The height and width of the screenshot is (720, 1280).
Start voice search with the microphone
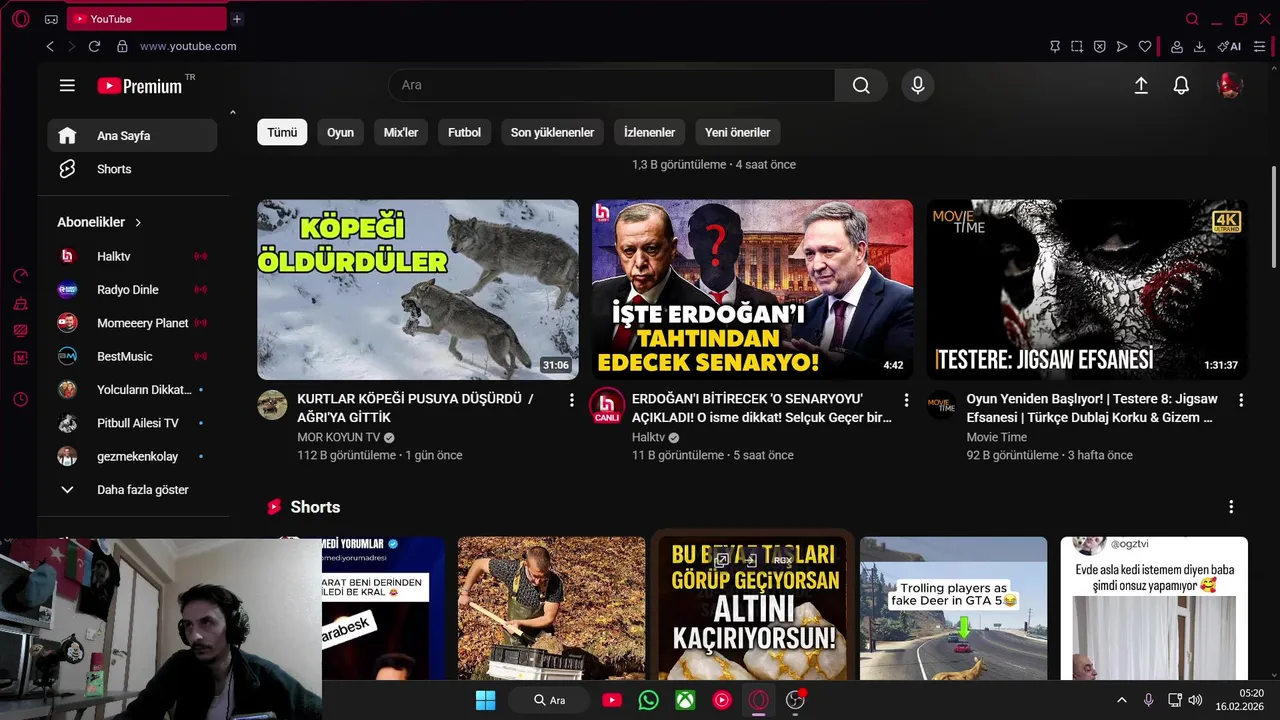(917, 85)
